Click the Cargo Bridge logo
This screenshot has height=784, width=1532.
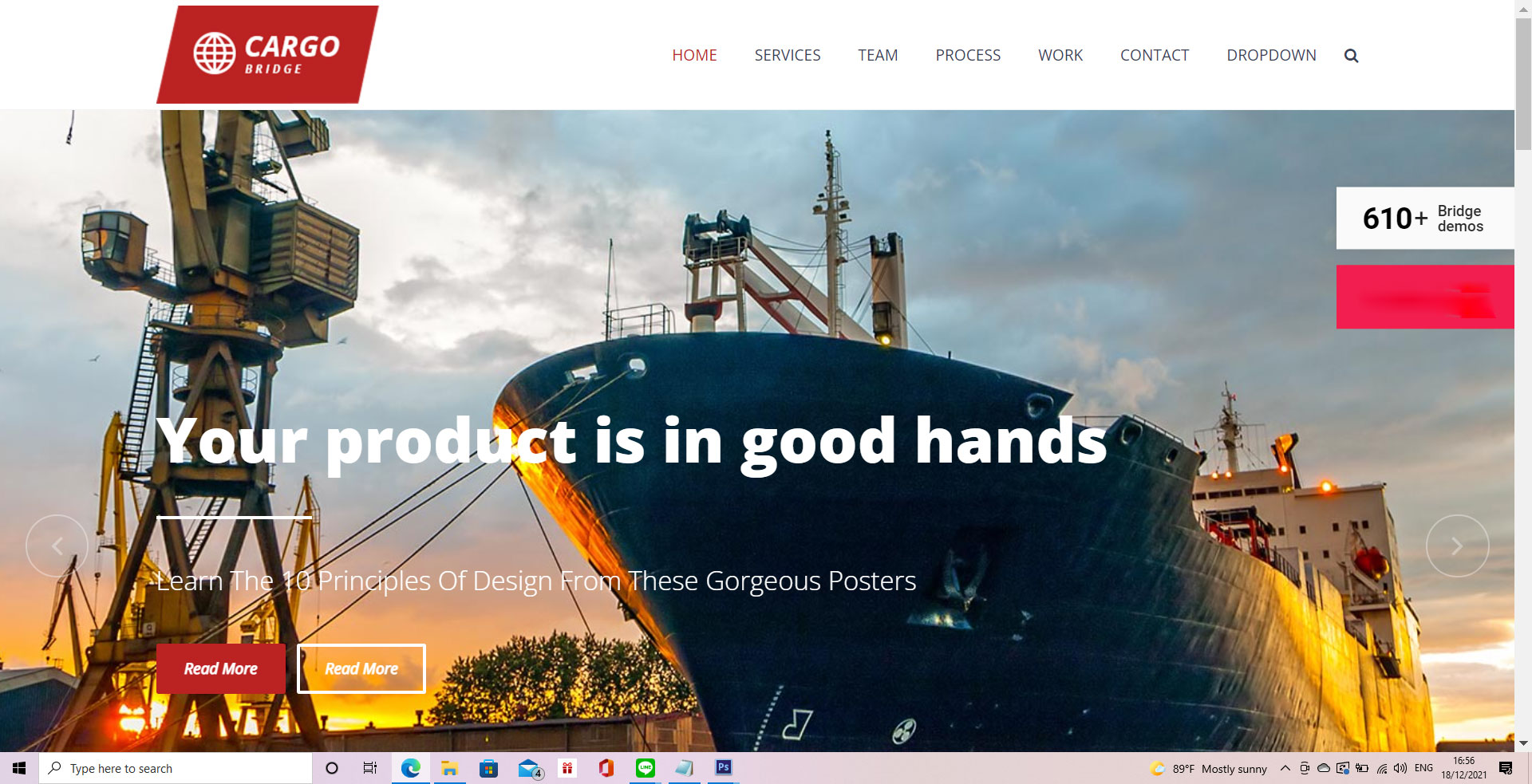coord(267,54)
